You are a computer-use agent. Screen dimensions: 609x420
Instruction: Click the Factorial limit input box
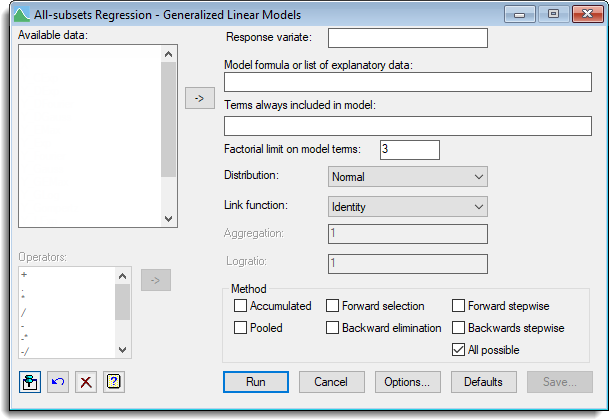coord(409,149)
